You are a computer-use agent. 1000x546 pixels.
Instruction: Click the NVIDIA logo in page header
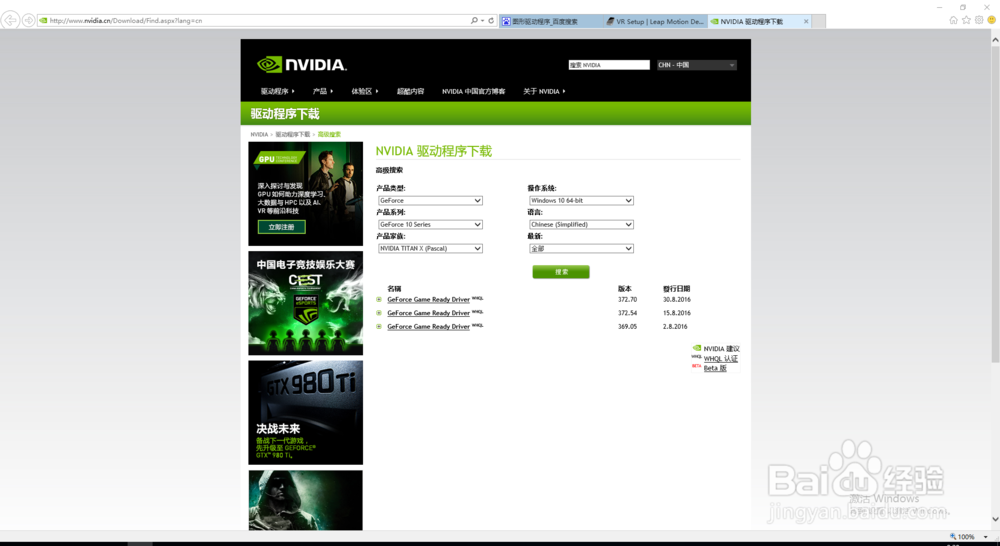[x=302, y=64]
